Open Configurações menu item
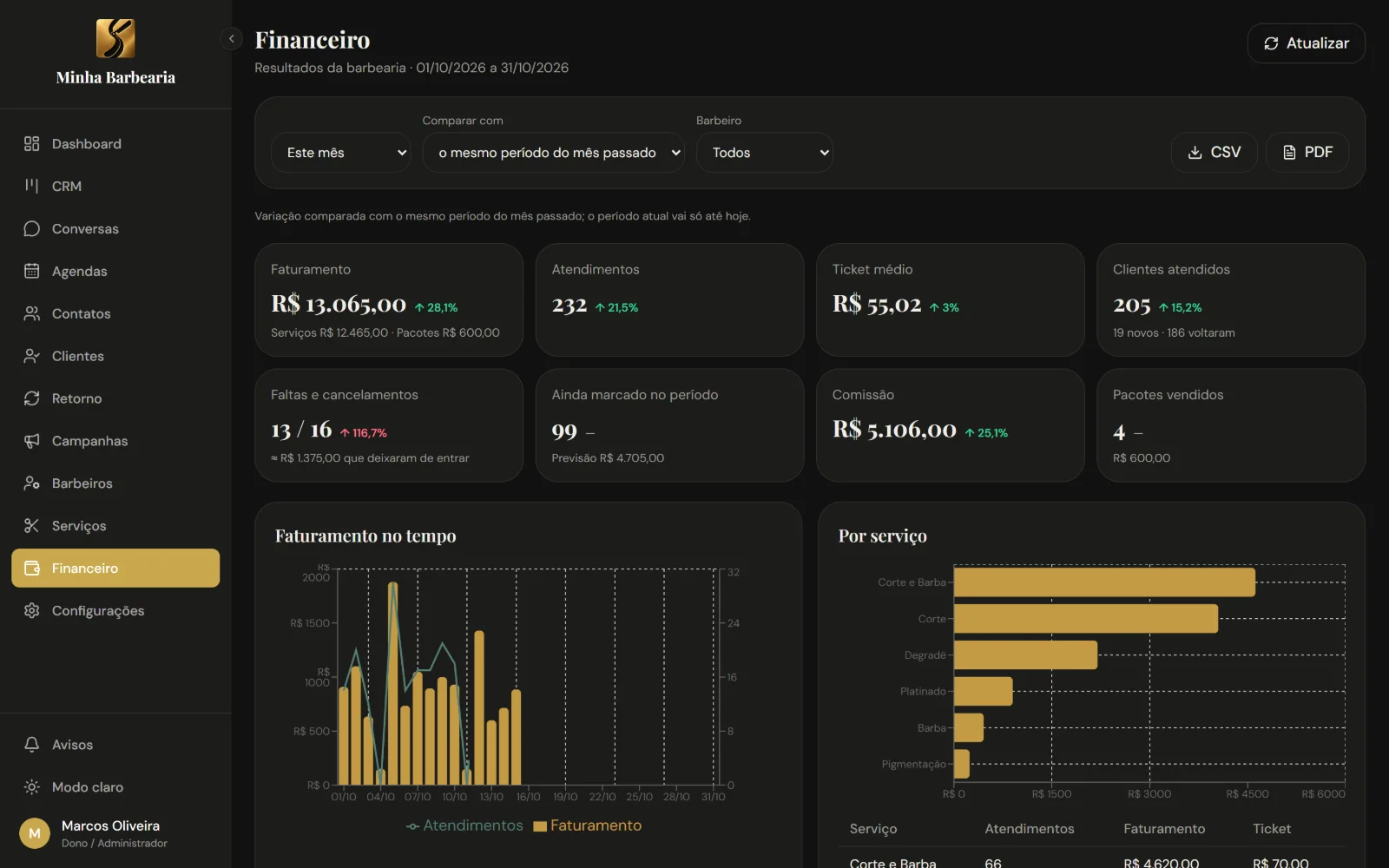Image resolution: width=1389 pixels, height=868 pixels. tap(115, 611)
